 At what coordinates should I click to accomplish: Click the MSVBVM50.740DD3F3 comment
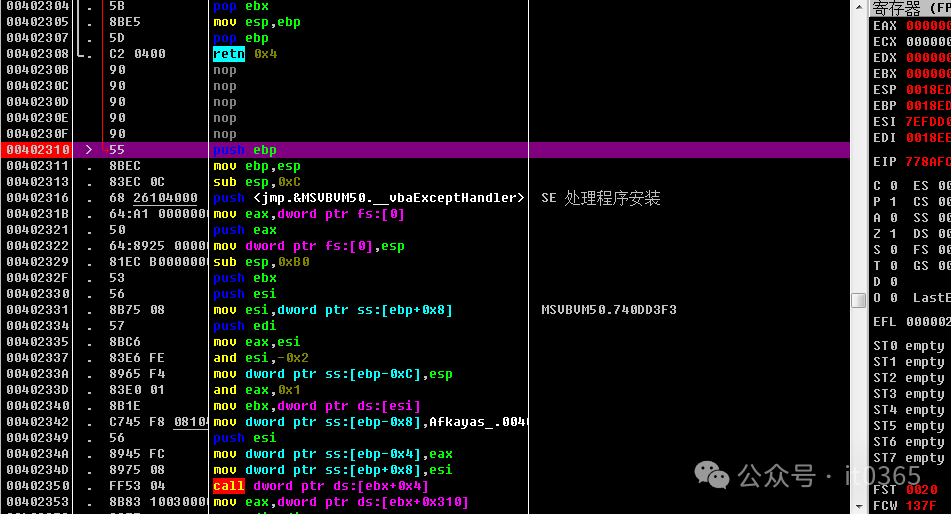(x=608, y=310)
